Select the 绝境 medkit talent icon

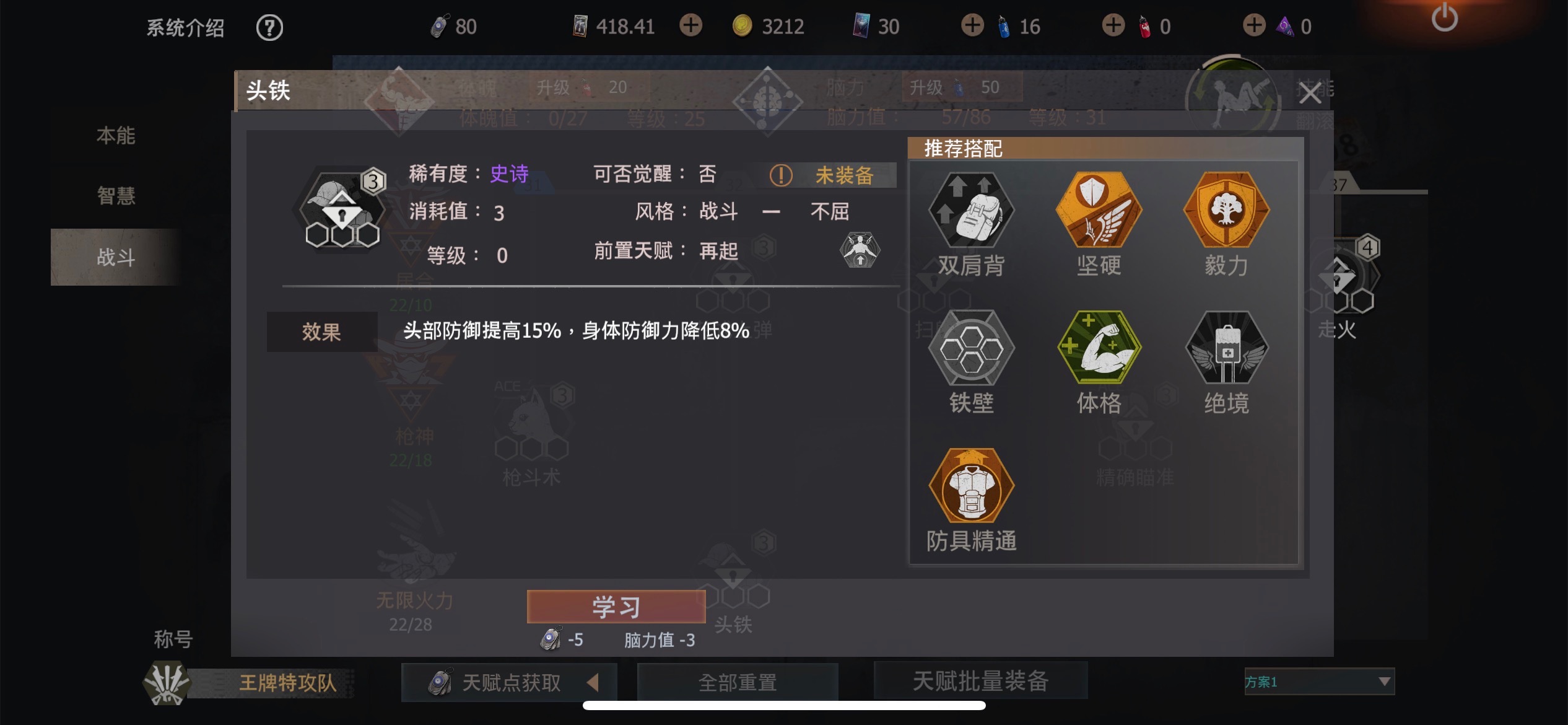tap(1226, 348)
